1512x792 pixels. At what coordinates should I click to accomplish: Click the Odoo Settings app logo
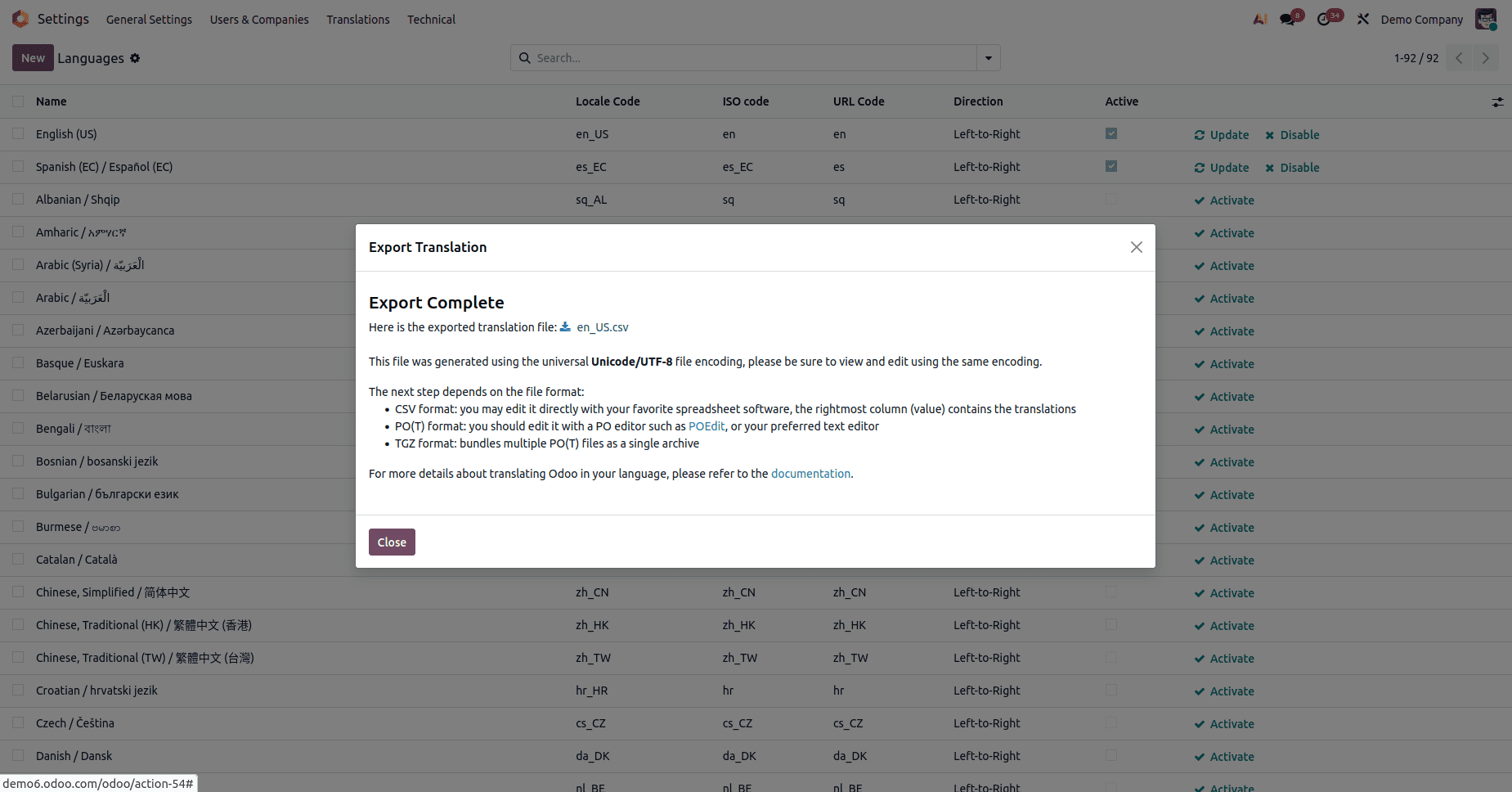(x=20, y=18)
